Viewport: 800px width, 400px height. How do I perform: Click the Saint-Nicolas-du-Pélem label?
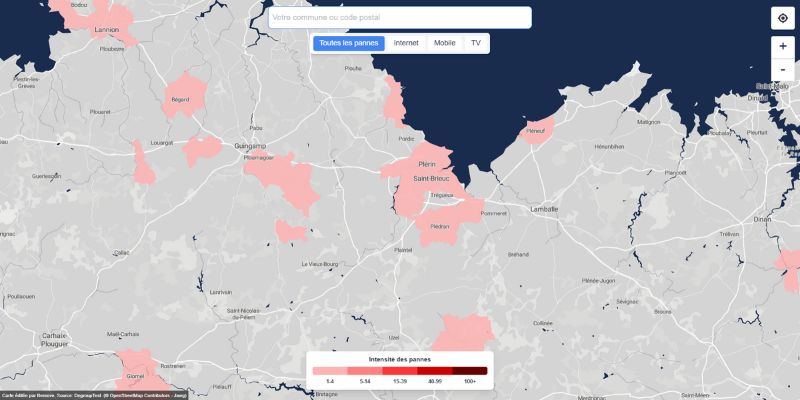tap(244, 313)
